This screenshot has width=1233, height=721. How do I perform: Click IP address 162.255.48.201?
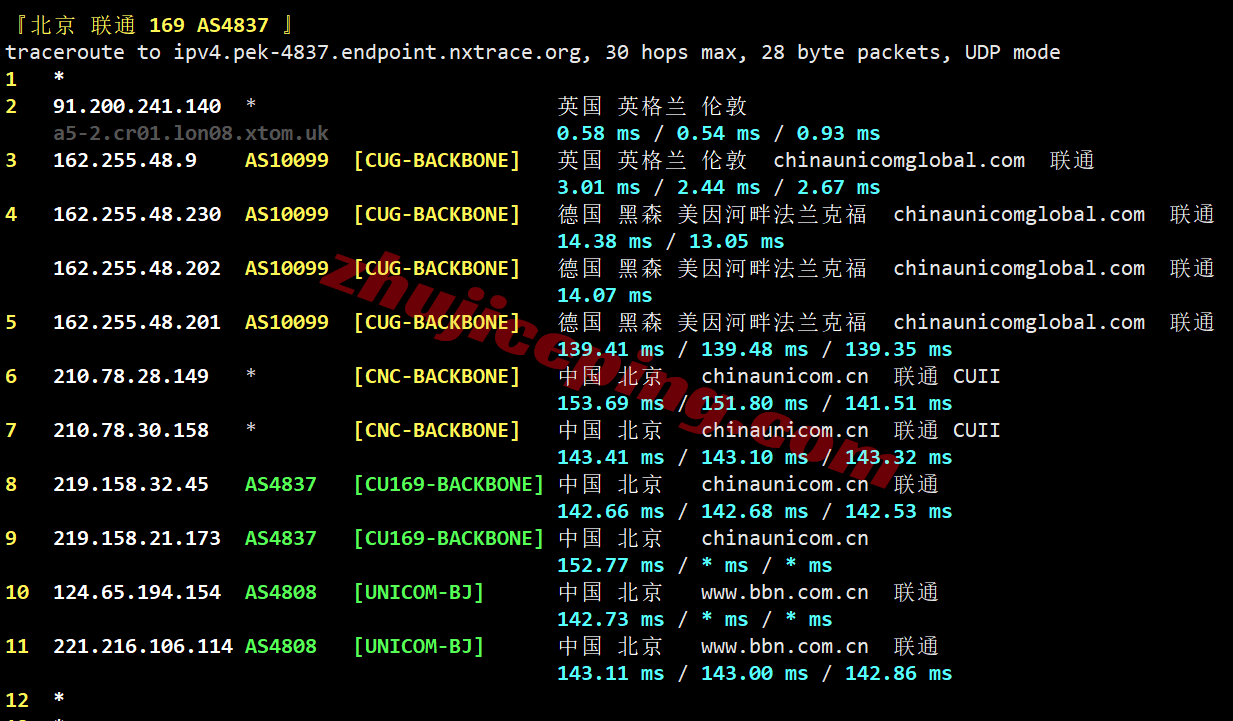click(137, 322)
